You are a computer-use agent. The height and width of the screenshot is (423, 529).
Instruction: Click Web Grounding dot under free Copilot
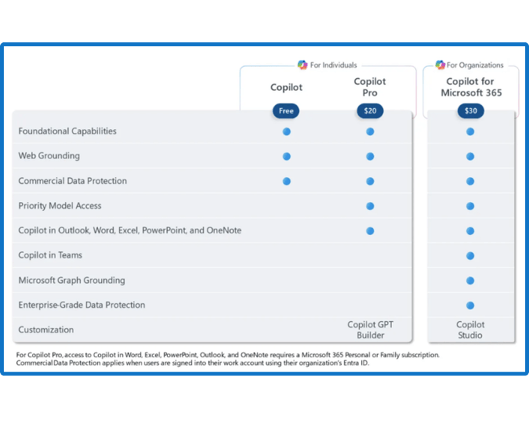tap(286, 157)
